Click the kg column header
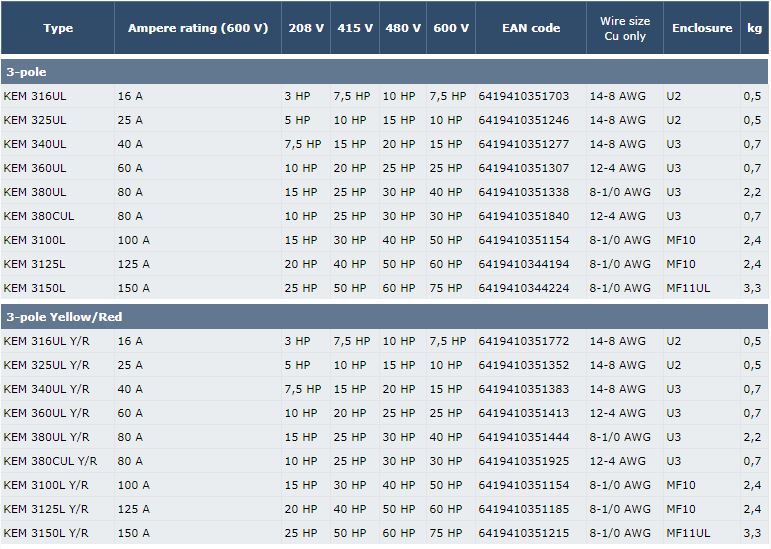This screenshot has width=771, height=549. click(754, 28)
